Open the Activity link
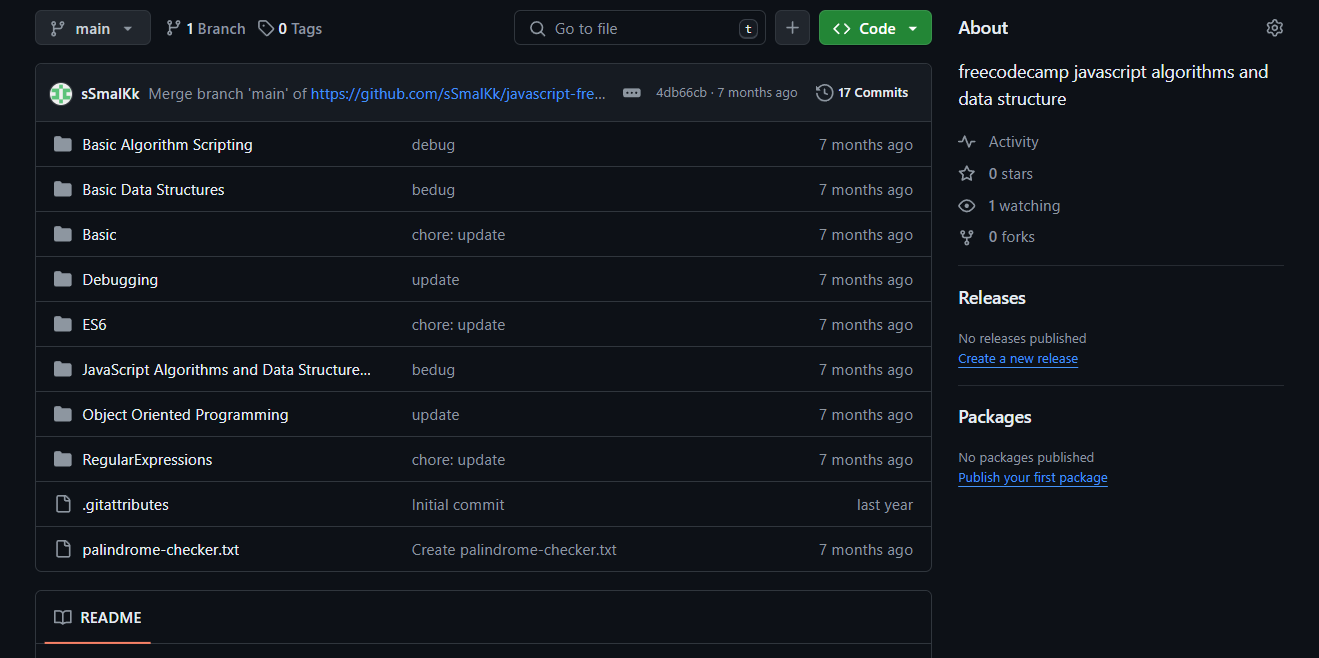 click(x=1013, y=142)
